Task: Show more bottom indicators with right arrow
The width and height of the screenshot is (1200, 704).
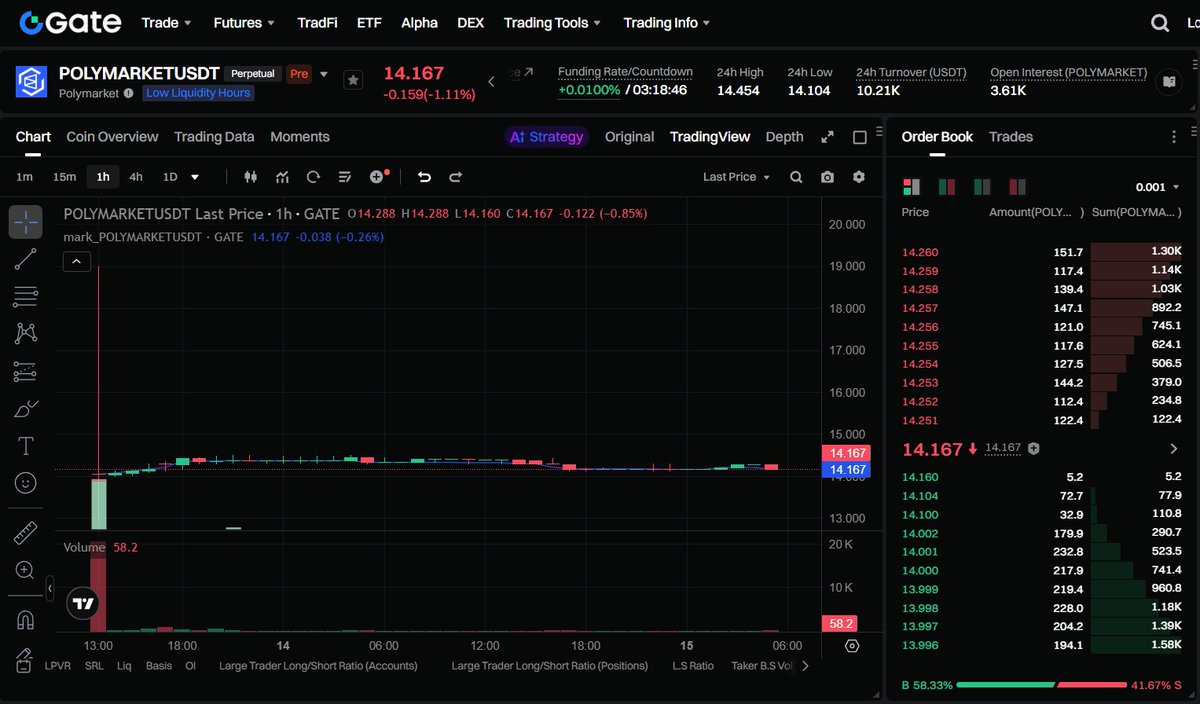Action: coord(806,666)
